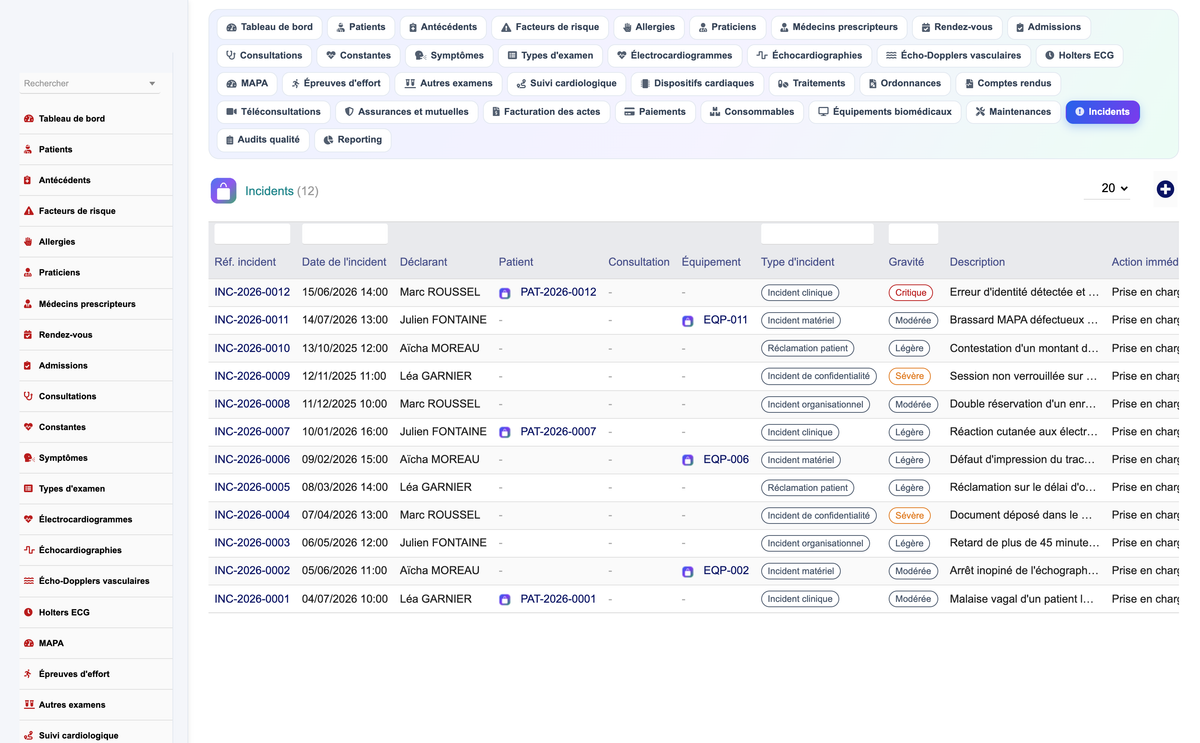Select the active Incidents tab

click(1102, 112)
